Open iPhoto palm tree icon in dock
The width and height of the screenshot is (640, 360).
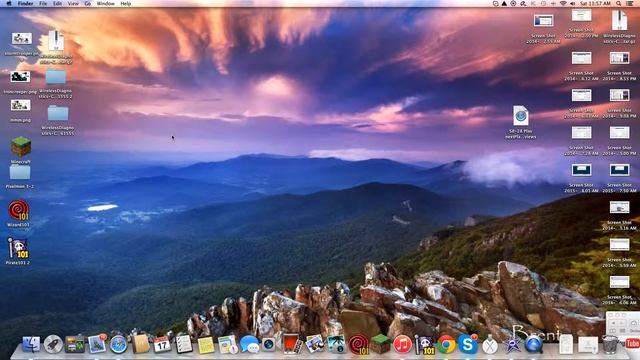click(x=336, y=345)
